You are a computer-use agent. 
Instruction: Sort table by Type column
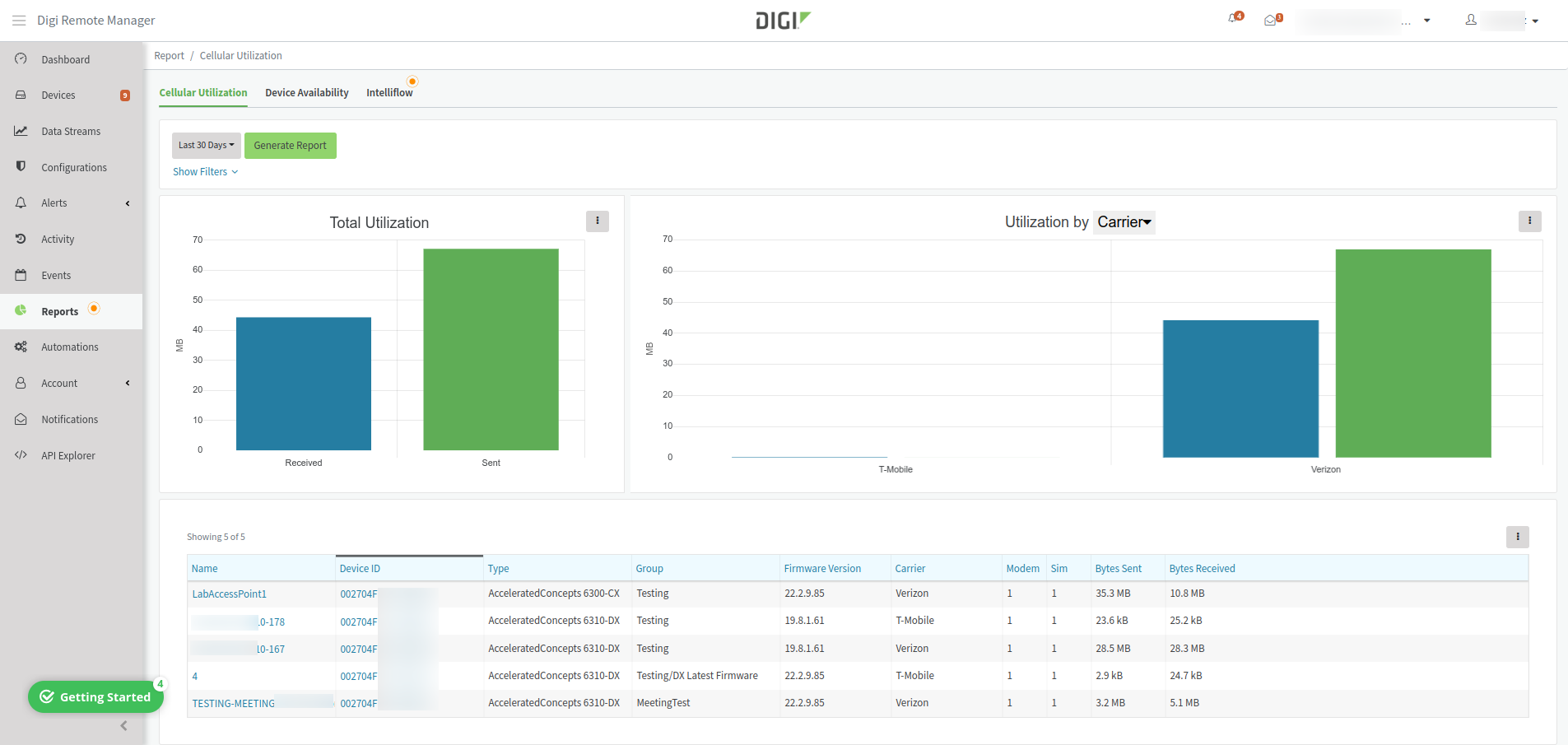pyautogui.click(x=498, y=569)
